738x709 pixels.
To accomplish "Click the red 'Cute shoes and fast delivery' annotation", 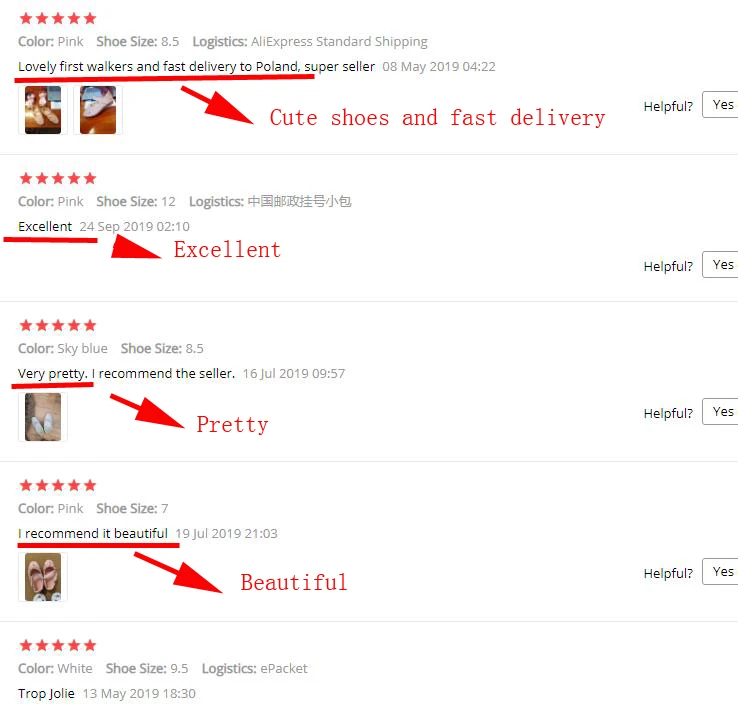I will 437,118.
